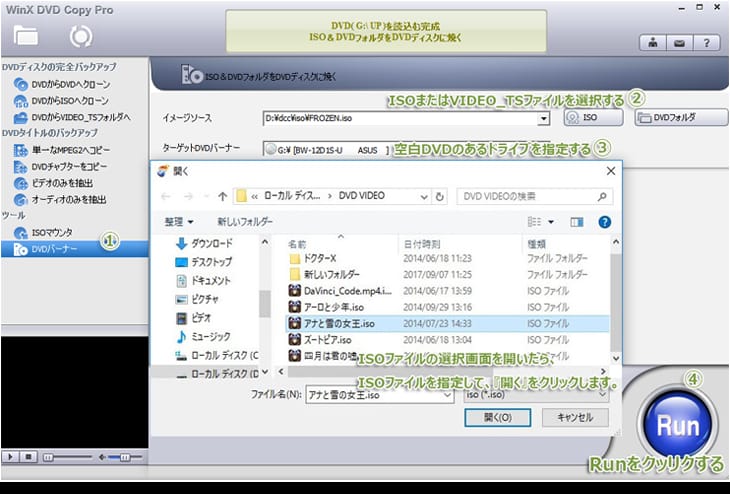Click the forward arrow in file dialog

click(188, 196)
